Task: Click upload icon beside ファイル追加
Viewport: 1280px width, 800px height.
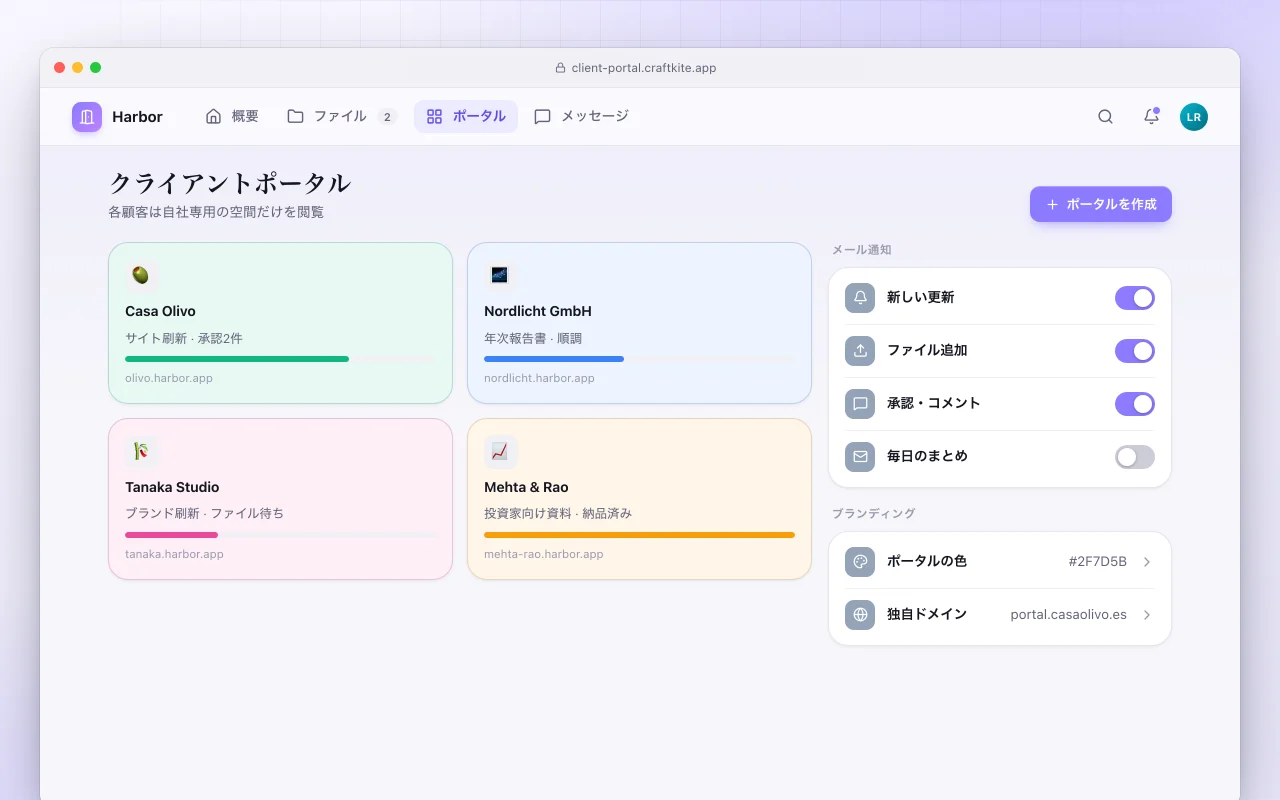Action: coord(860,351)
